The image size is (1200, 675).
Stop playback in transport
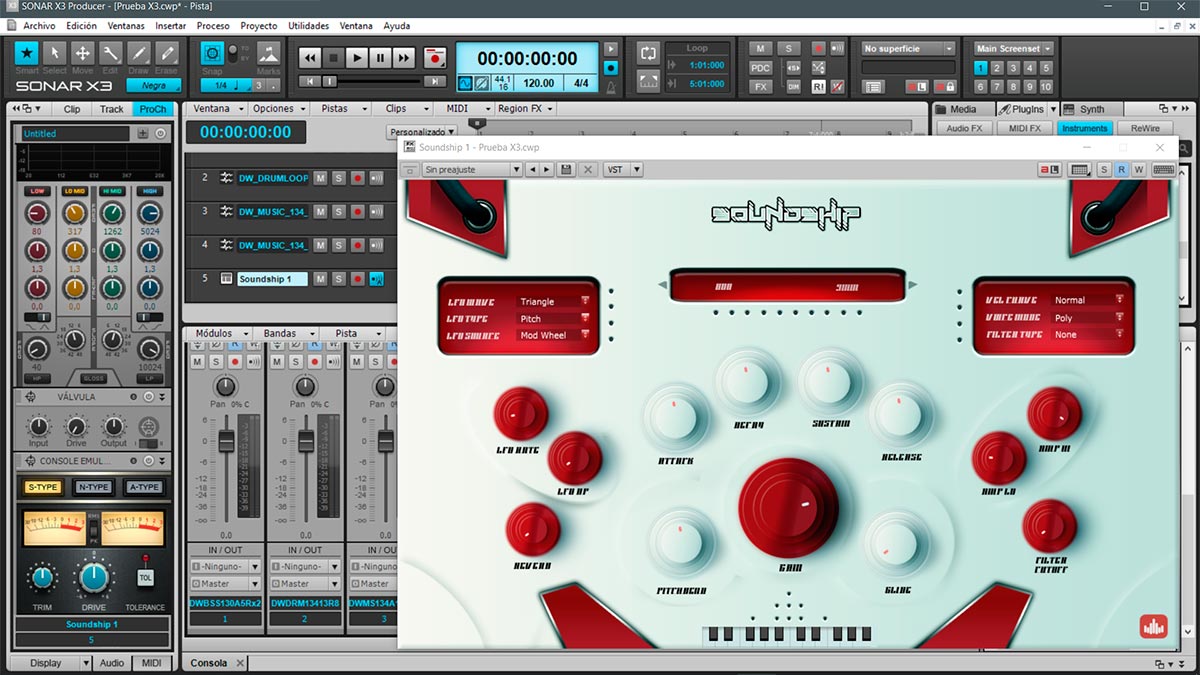tap(334, 58)
